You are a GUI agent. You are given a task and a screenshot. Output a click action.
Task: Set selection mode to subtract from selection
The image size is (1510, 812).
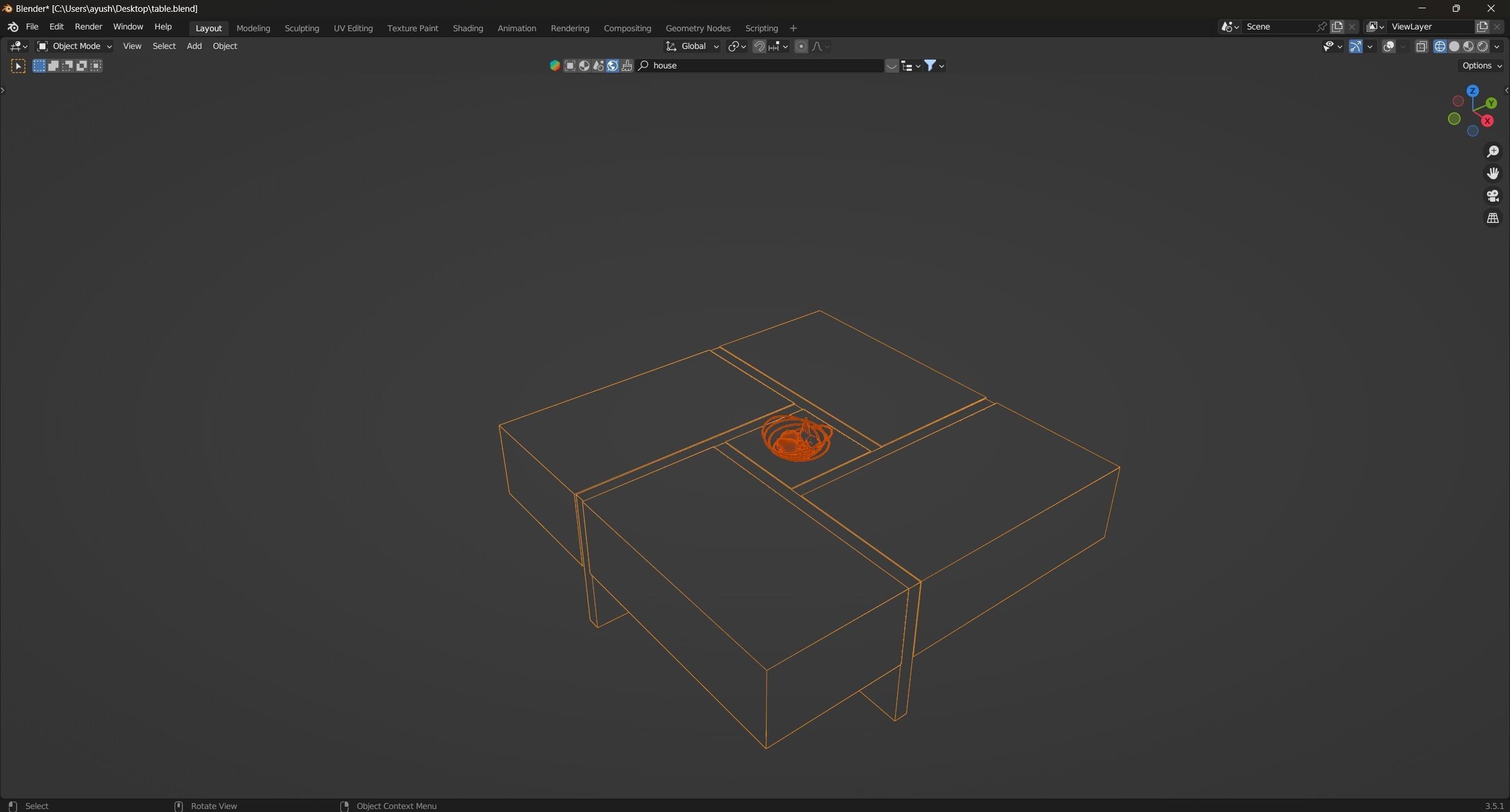(67, 66)
